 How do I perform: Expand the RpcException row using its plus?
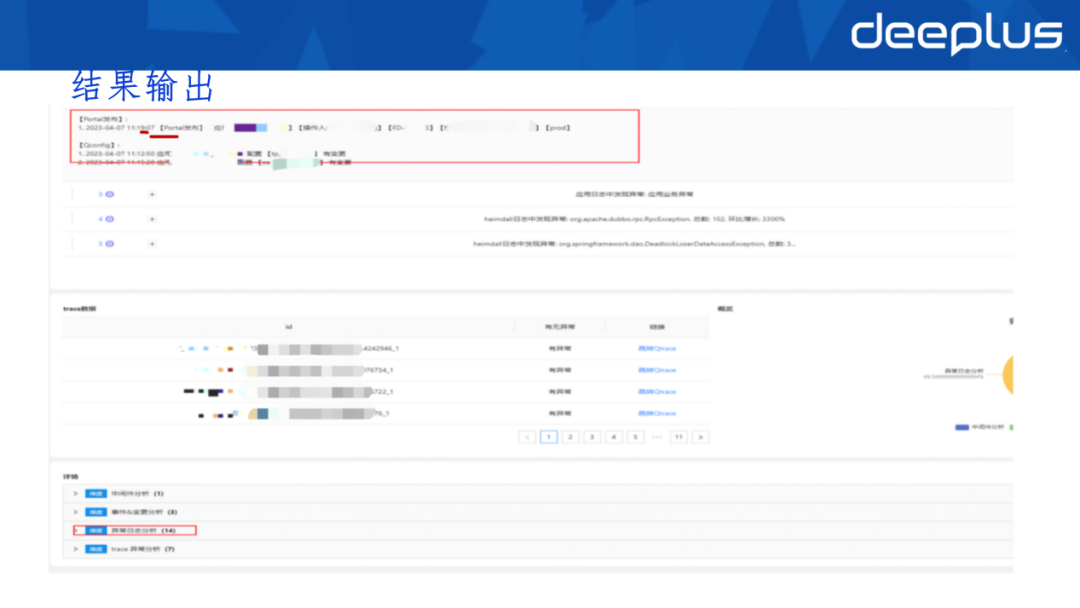152,219
